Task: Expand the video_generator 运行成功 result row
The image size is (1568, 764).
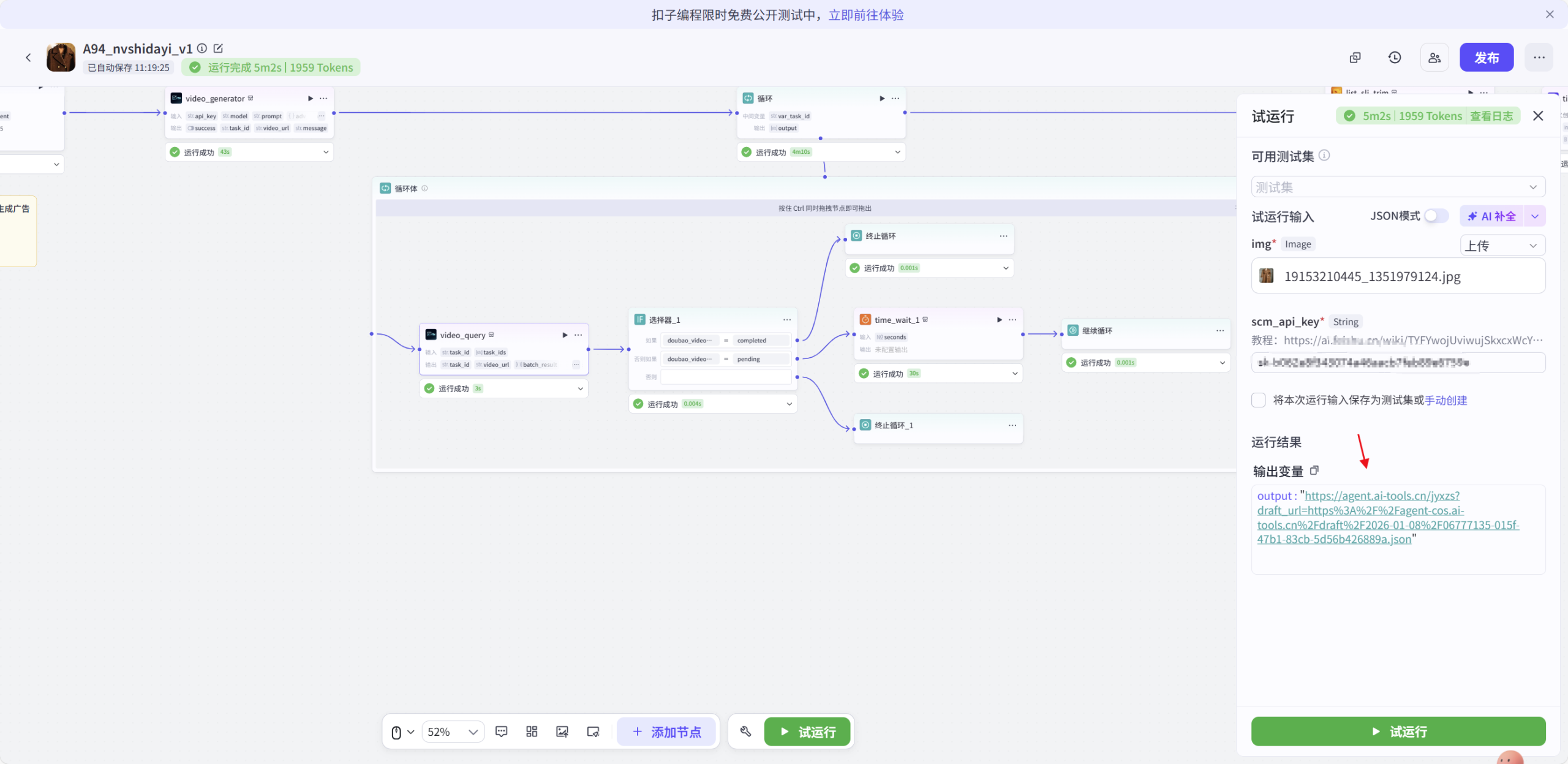Action: (326, 152)
